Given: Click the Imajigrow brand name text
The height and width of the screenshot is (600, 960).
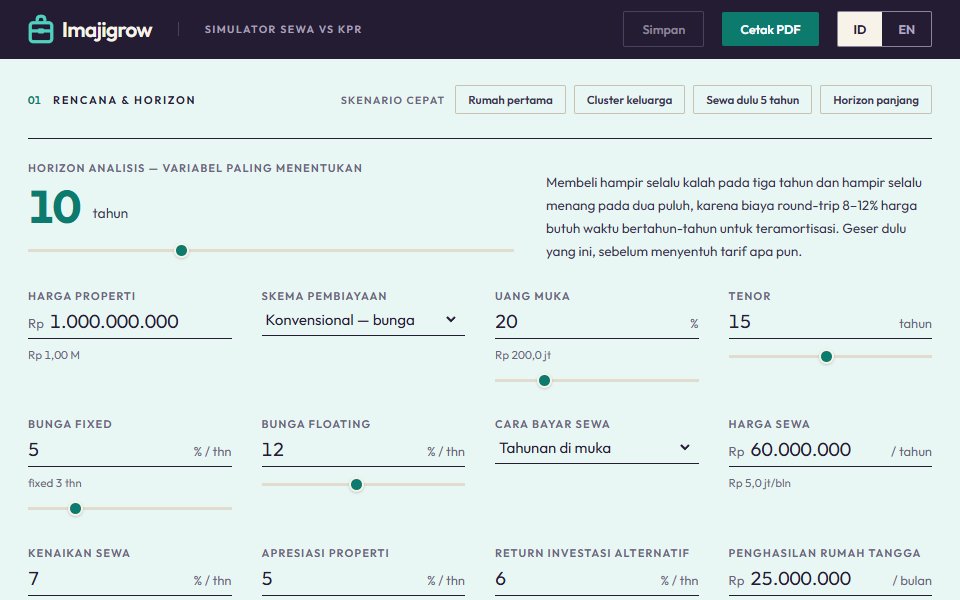Looking at the screenshot, I should click(107, 30).
